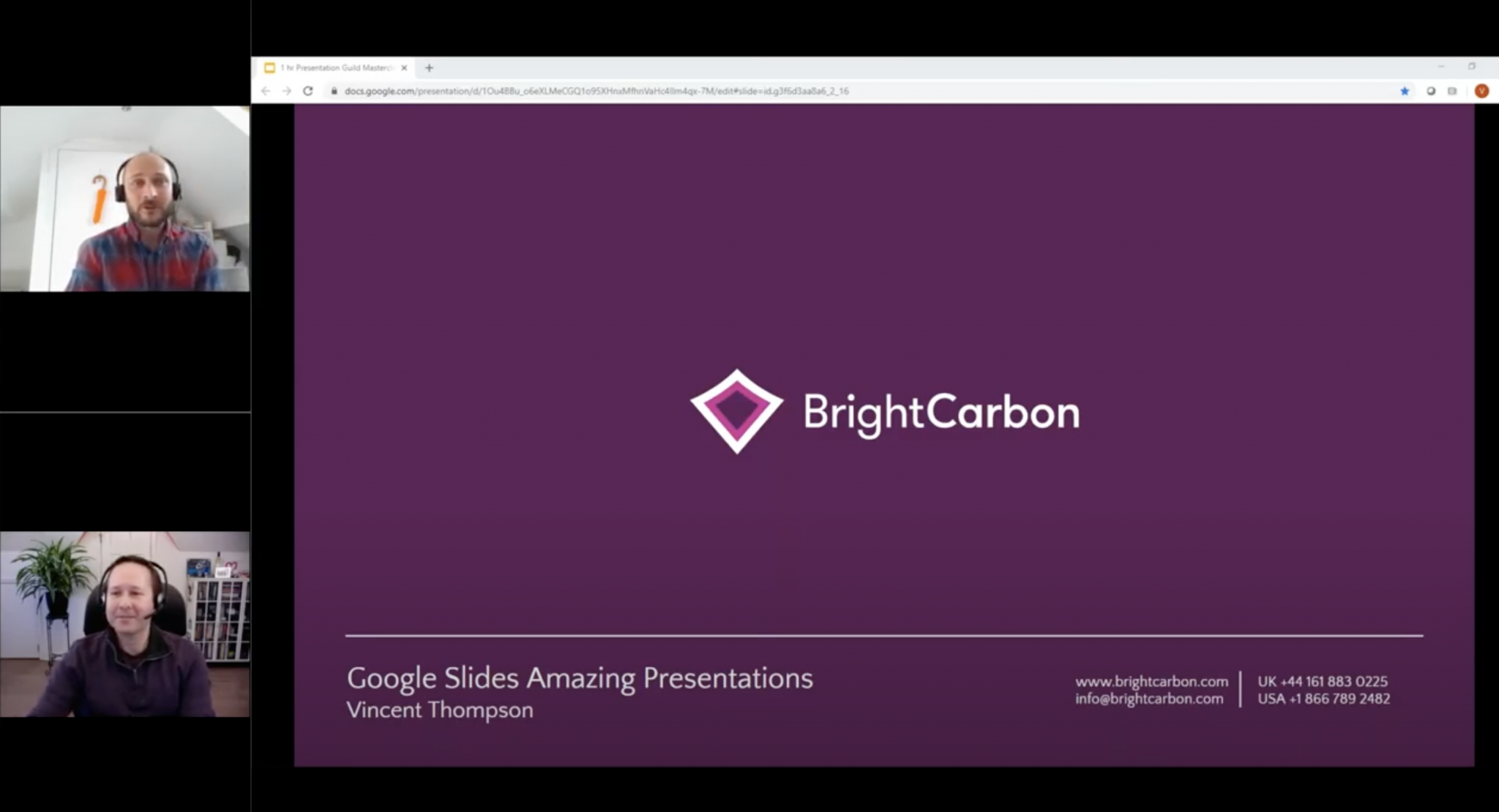Open site info via the padlock icon
Image resolution: width=1499 pixels, height=812 pixels.
[334, 91]
